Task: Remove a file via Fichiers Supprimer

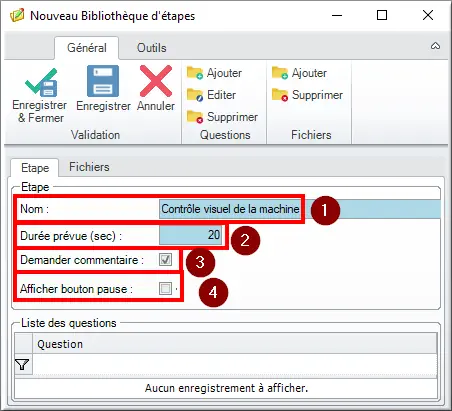Action: (x=307, y=95)
